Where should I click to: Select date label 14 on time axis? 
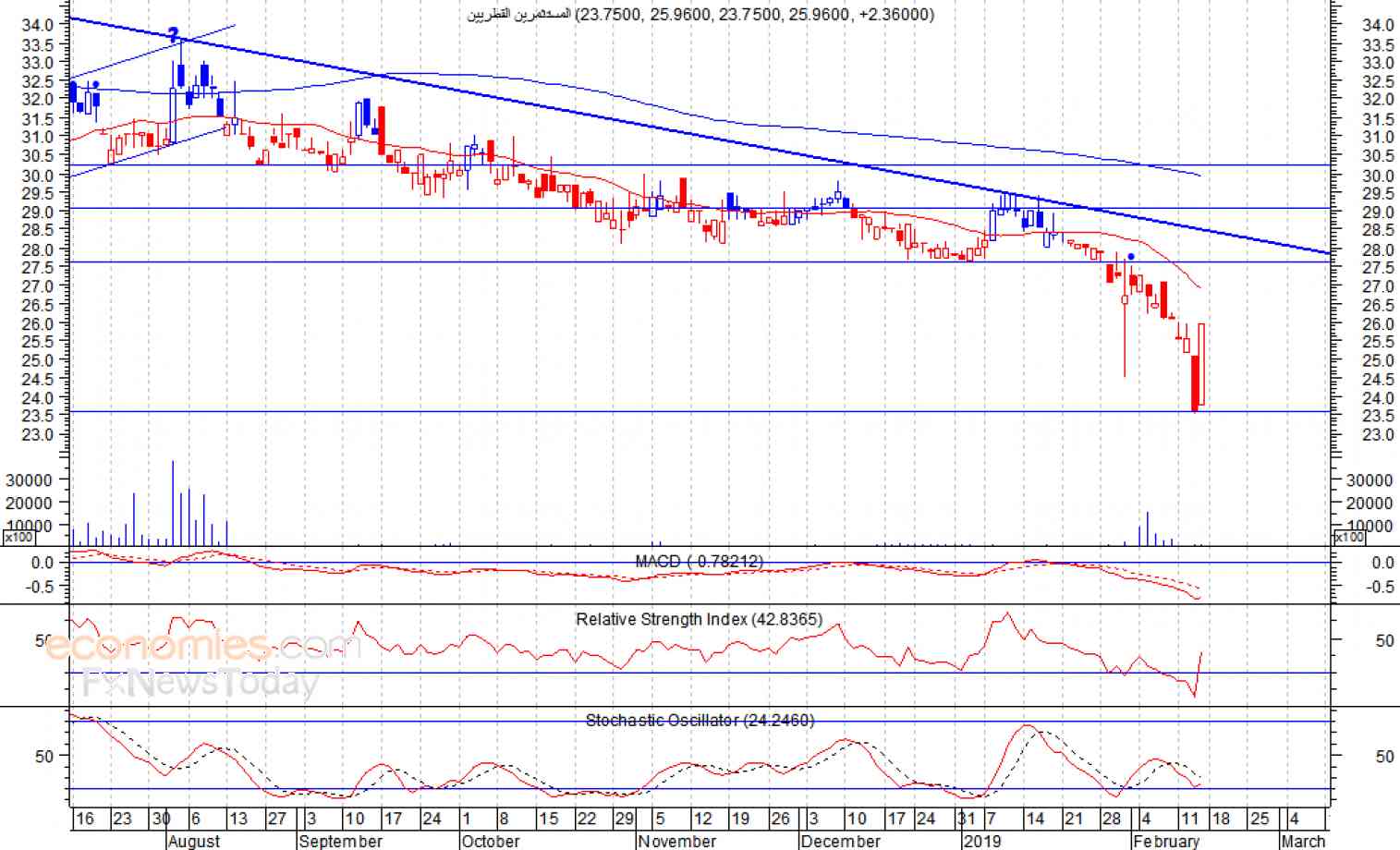1035,819
